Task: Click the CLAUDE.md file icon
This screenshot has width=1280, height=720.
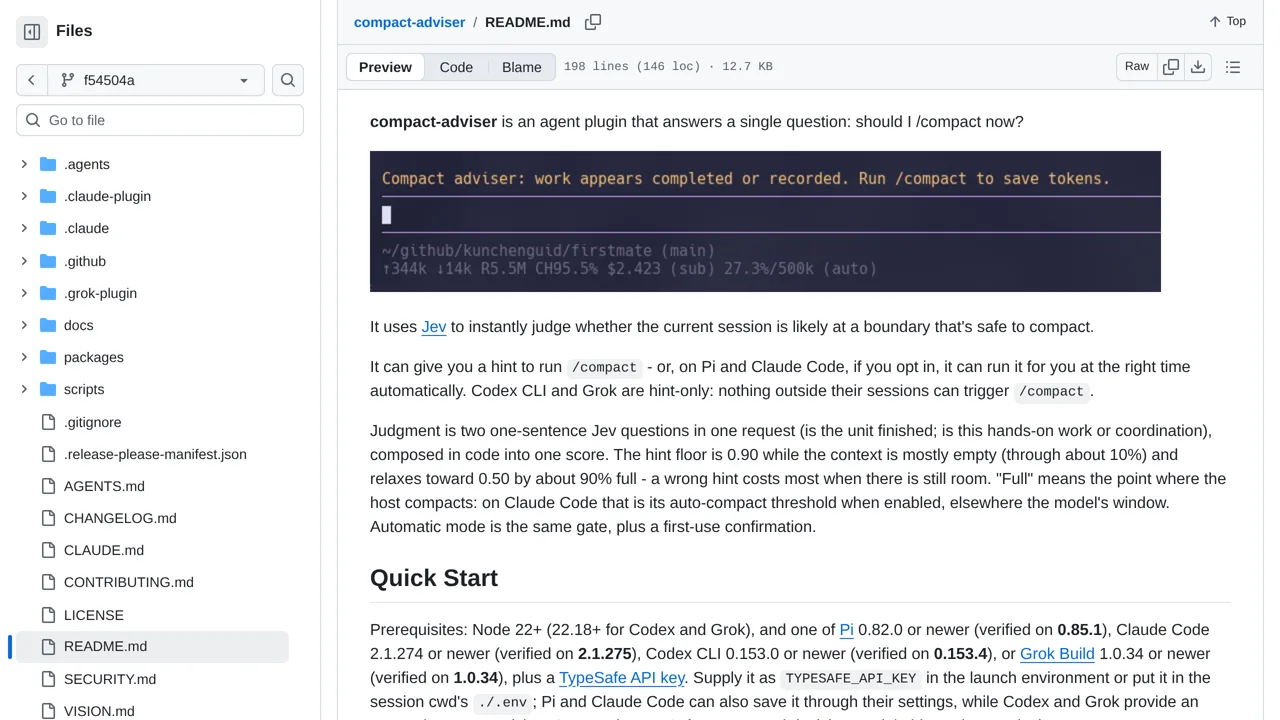Action: (x=48, y=550)
